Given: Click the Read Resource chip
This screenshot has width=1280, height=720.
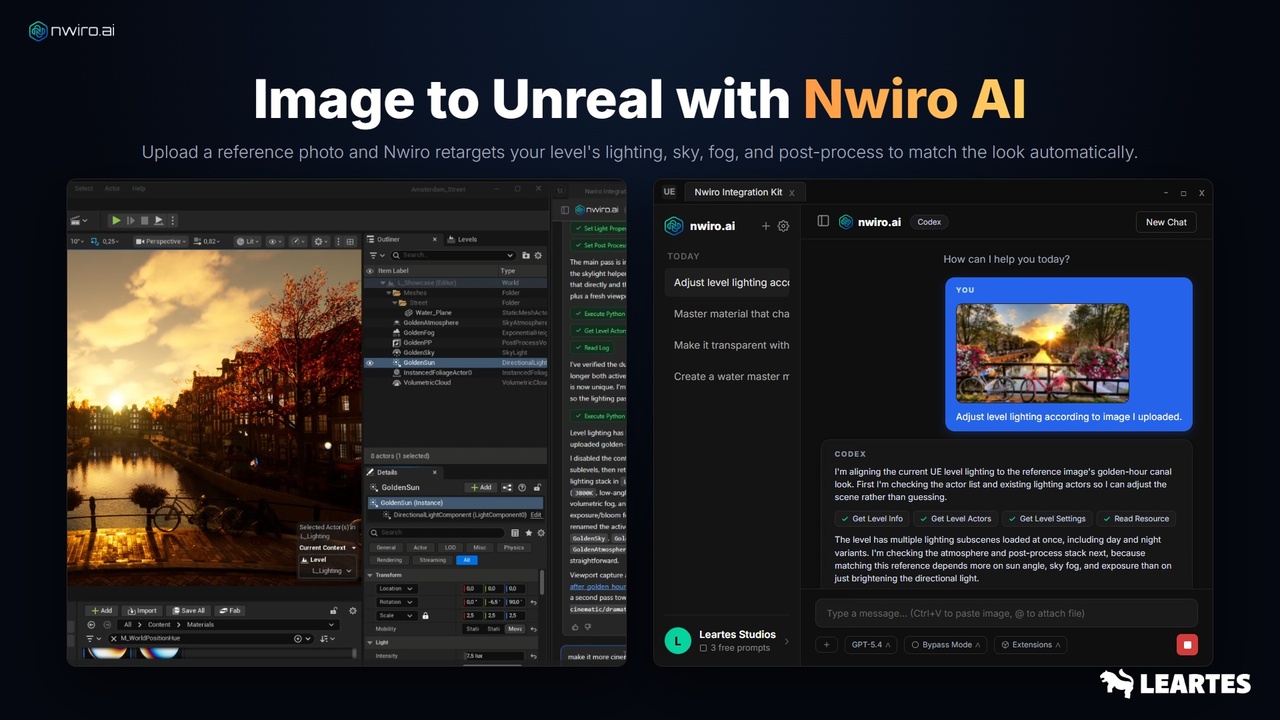Looking at the screenshot, I should click(x=1136, y=519).
